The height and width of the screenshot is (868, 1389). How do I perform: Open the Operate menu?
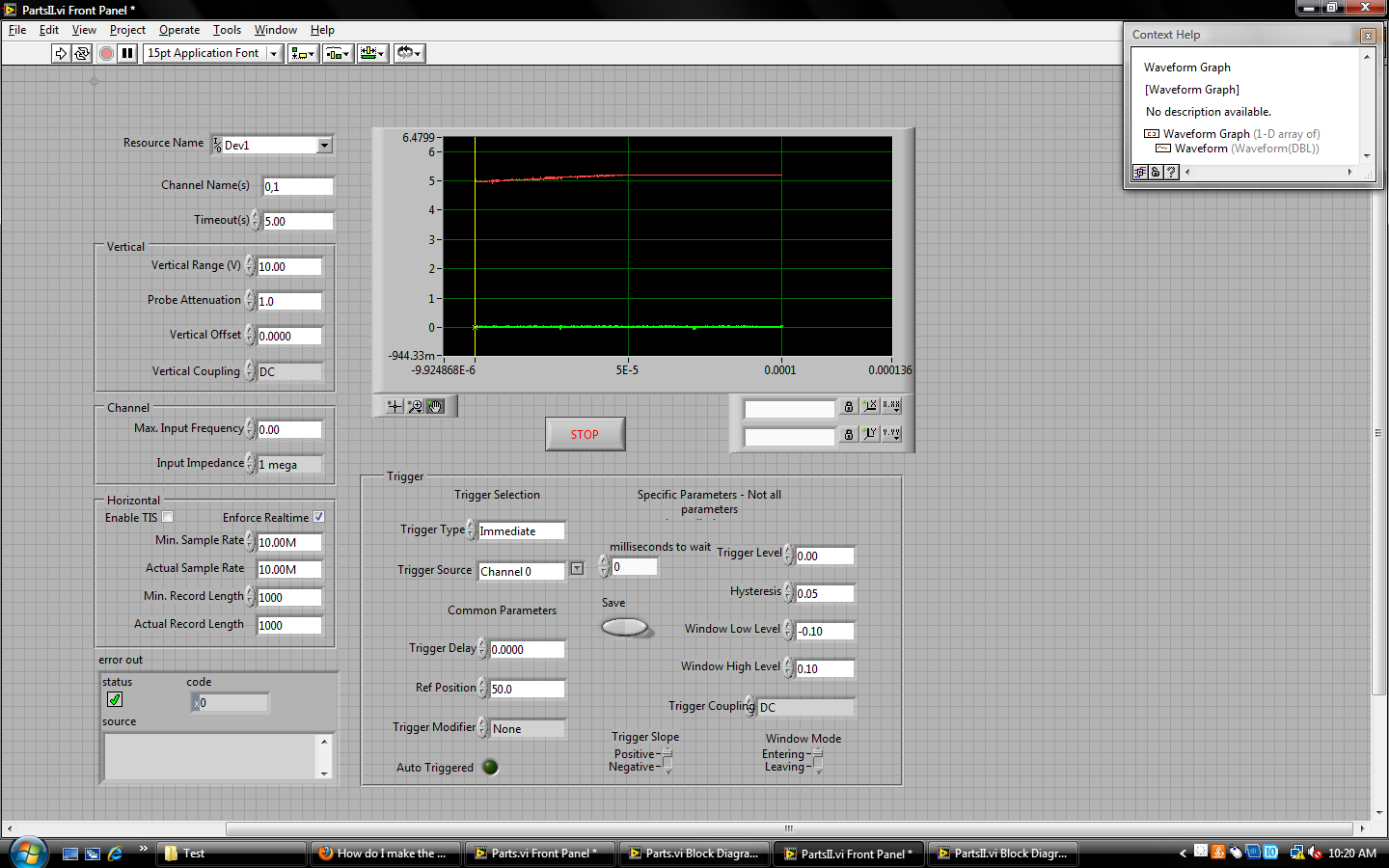[179, 30]
